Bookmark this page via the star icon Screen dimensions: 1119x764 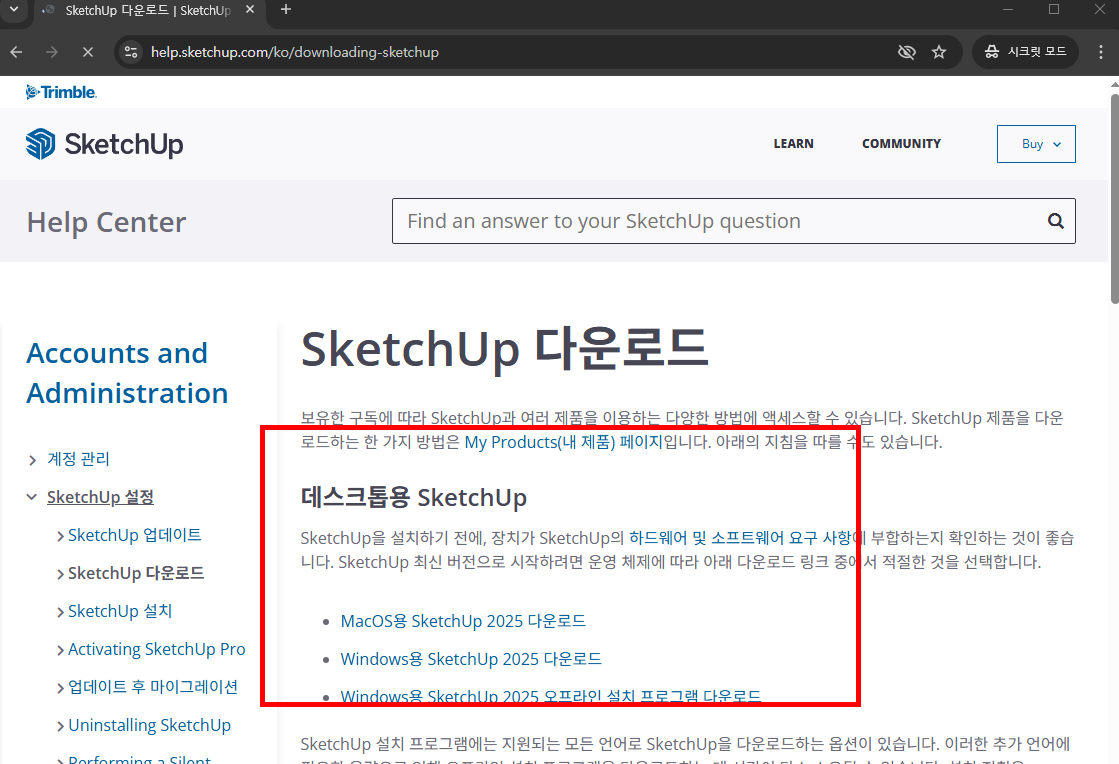pos(938,51)
